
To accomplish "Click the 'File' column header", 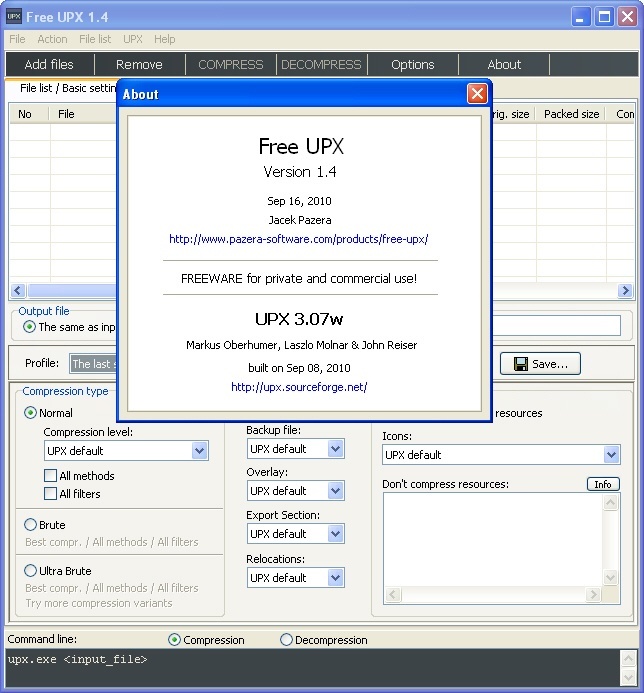I will 83,114.
